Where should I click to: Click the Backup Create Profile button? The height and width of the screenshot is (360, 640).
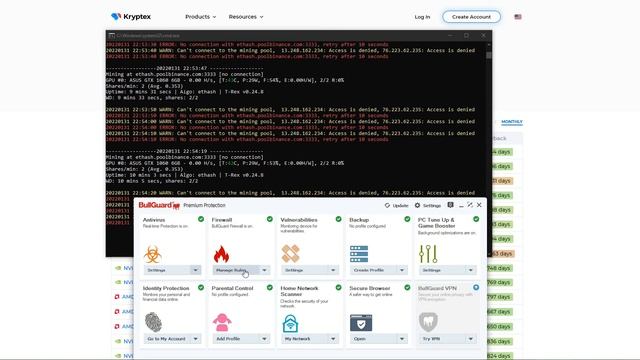pos(373,270)
